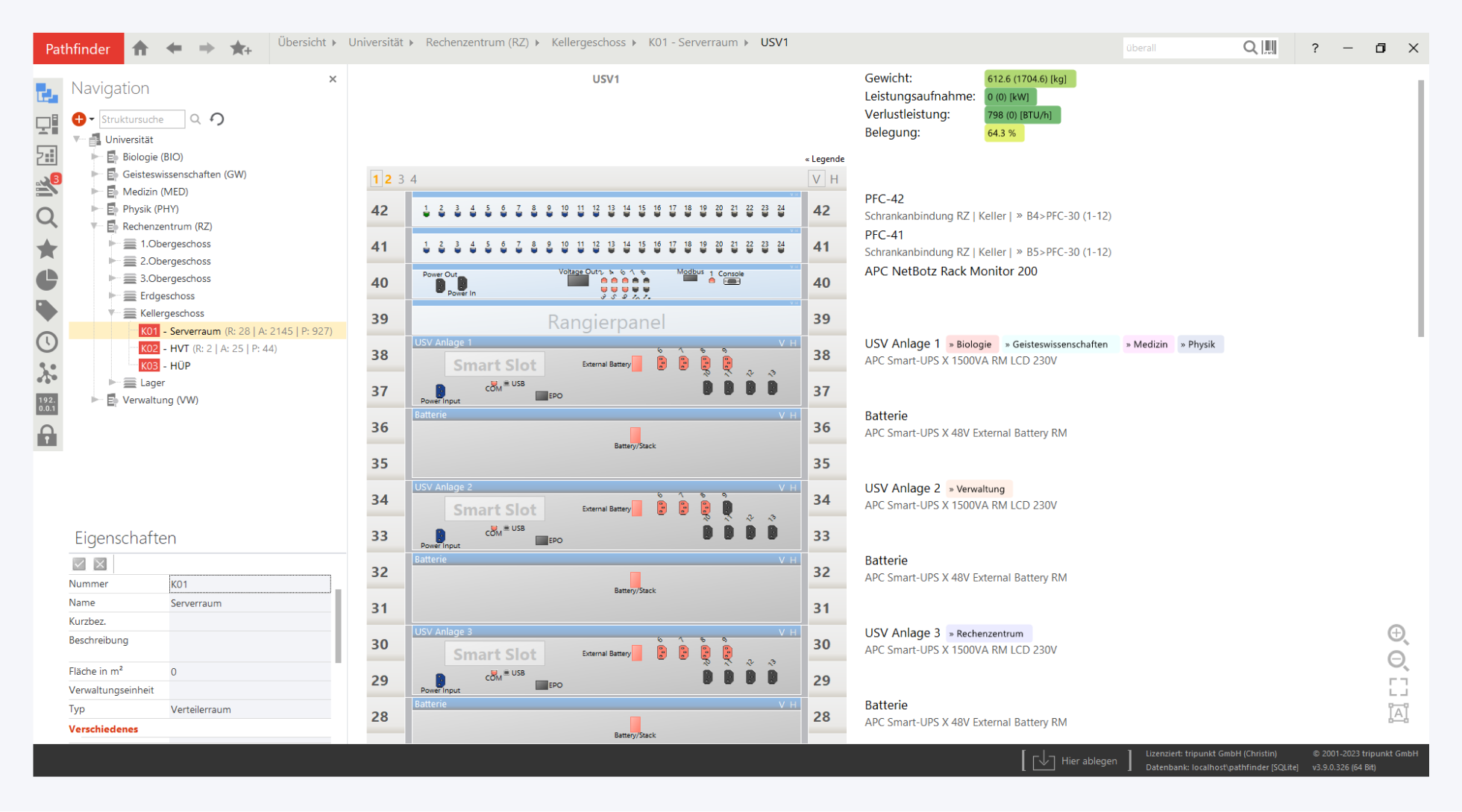
Task: Open the barcode scanner icon
Action: point(1270,48)
